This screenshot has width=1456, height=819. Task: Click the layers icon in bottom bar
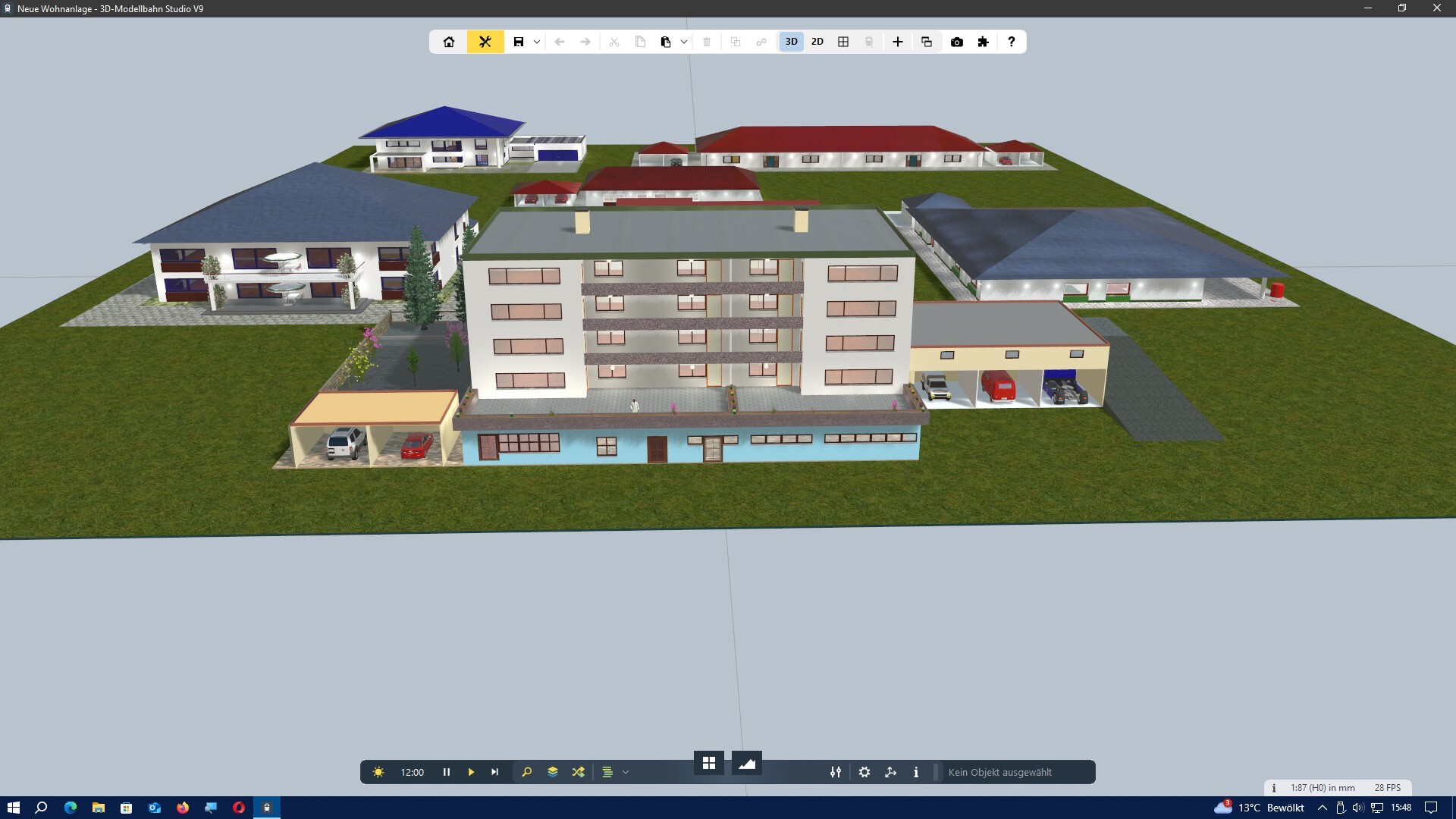click(553, 772)
